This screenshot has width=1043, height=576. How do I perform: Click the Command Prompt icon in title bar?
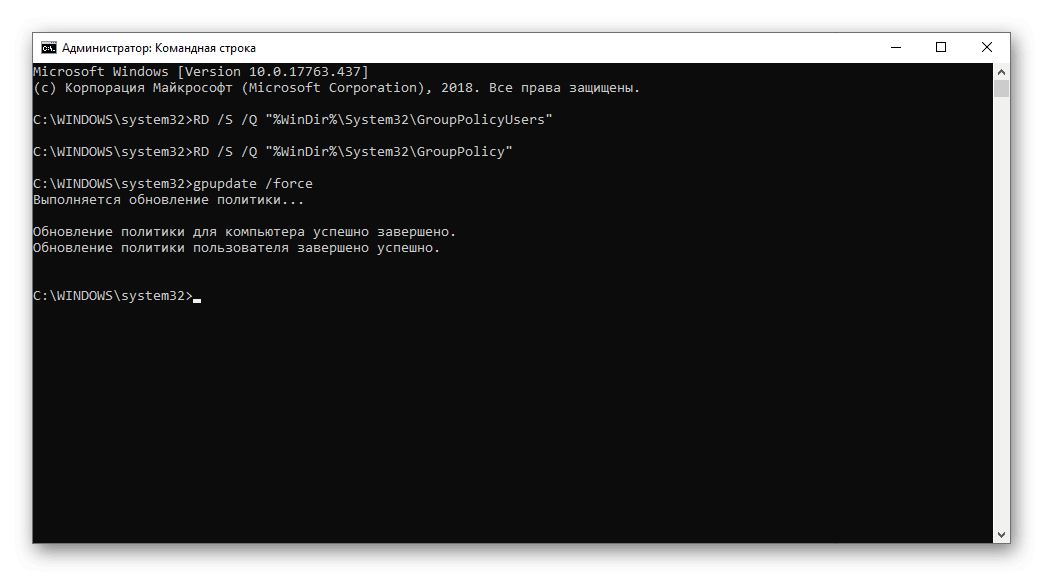[x=48, y=48]
